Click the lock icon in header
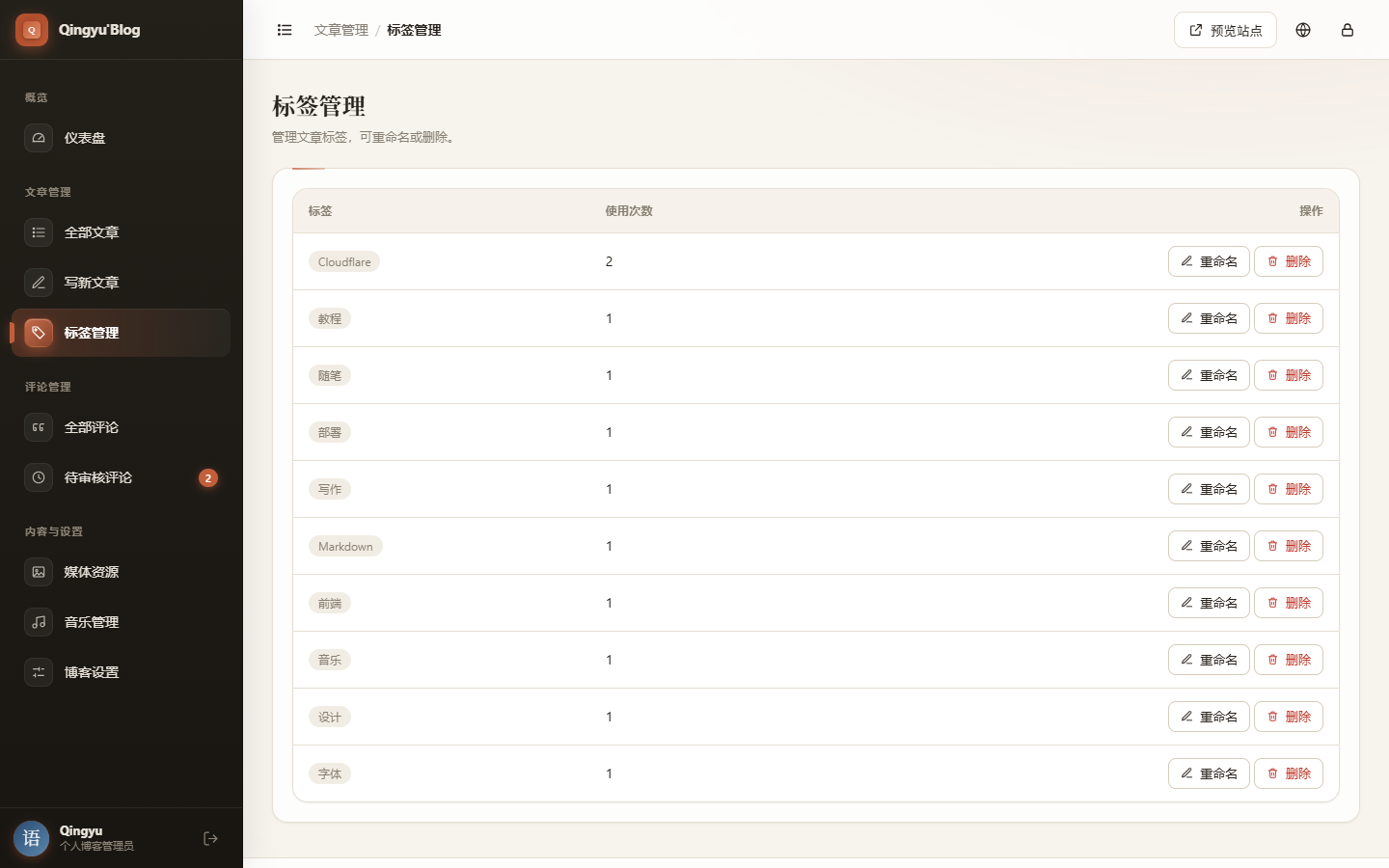1389x868 pixels. click(1348, 30)
